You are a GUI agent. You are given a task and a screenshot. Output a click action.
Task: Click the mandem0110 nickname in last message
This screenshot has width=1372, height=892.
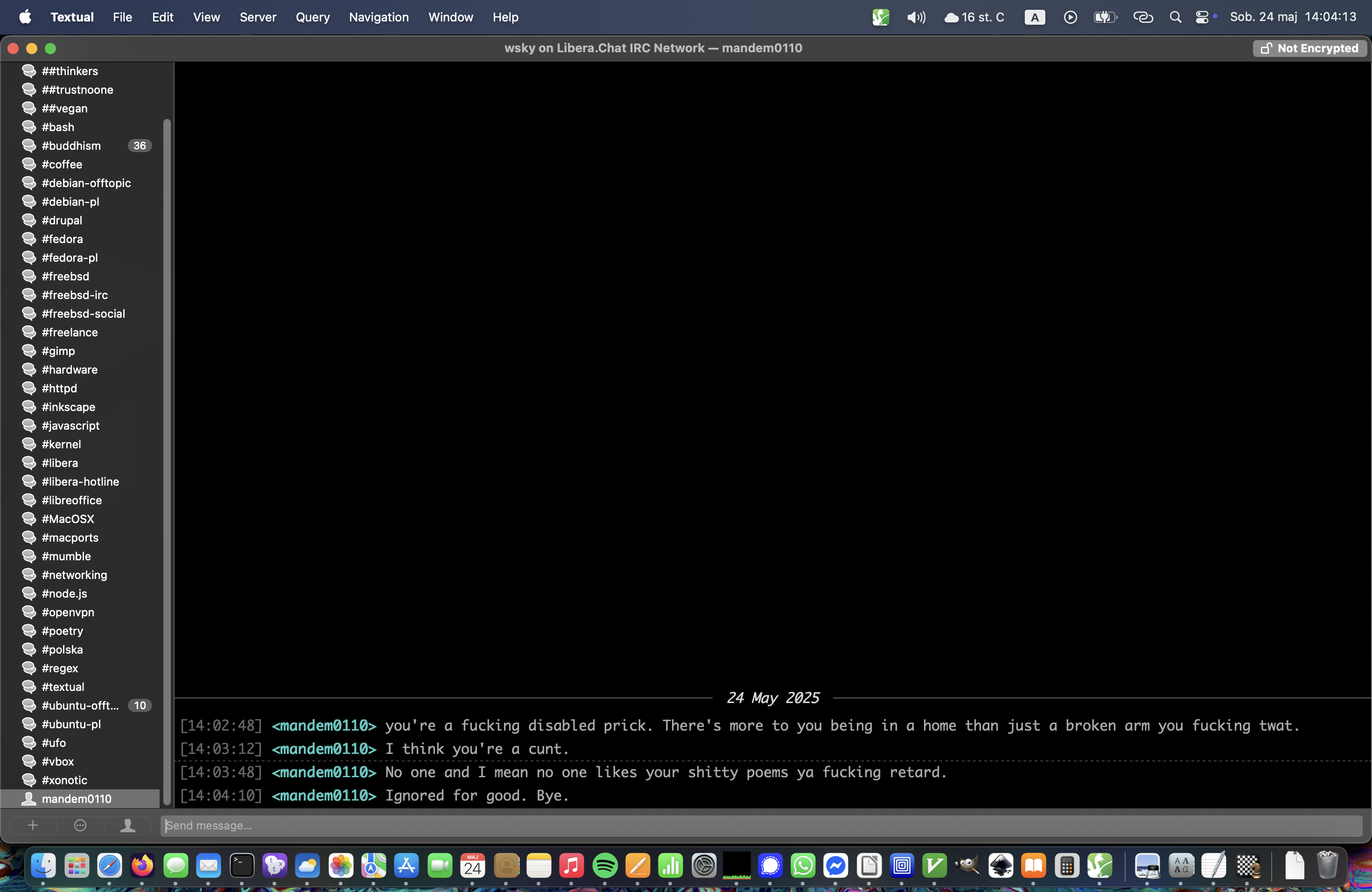tap(323, 795)
